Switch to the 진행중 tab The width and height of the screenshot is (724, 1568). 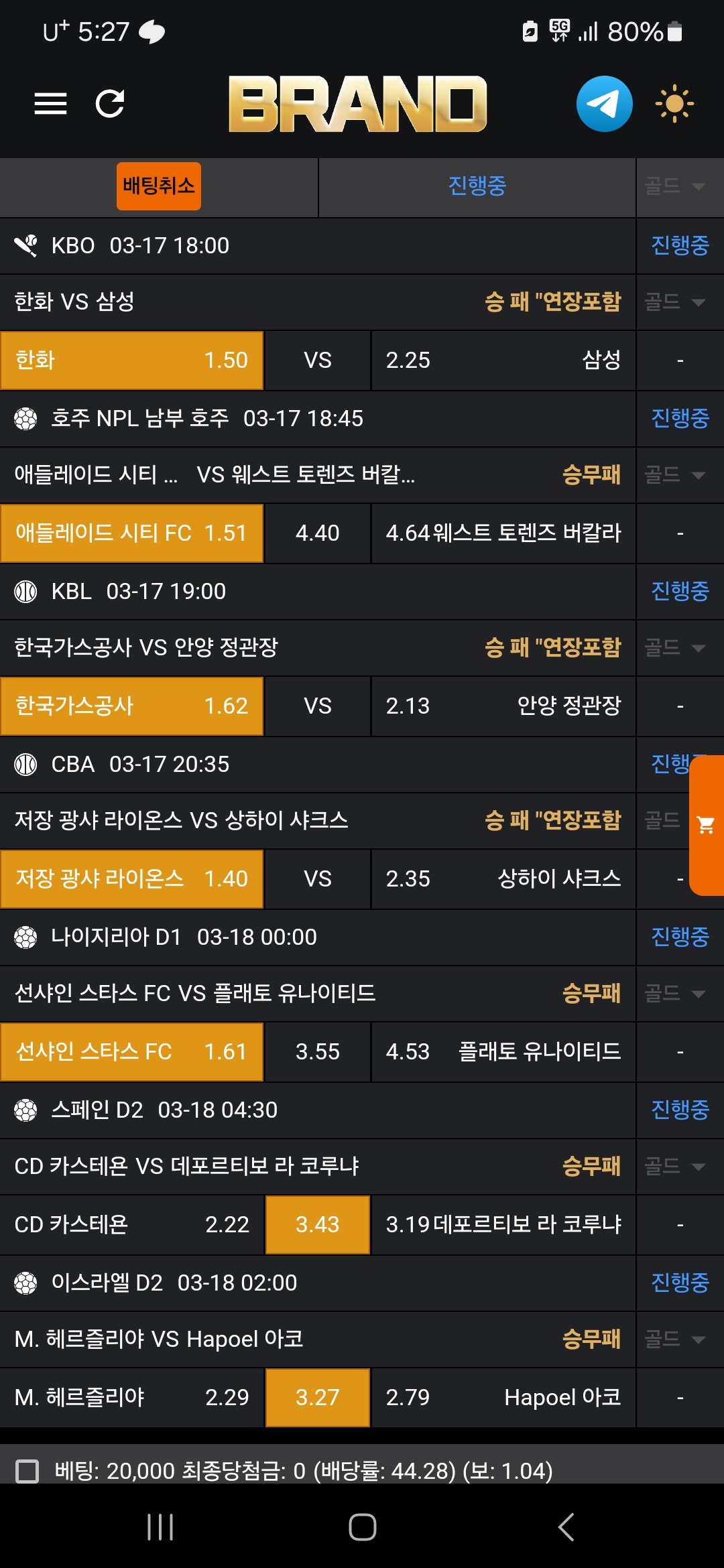point(477,186)
